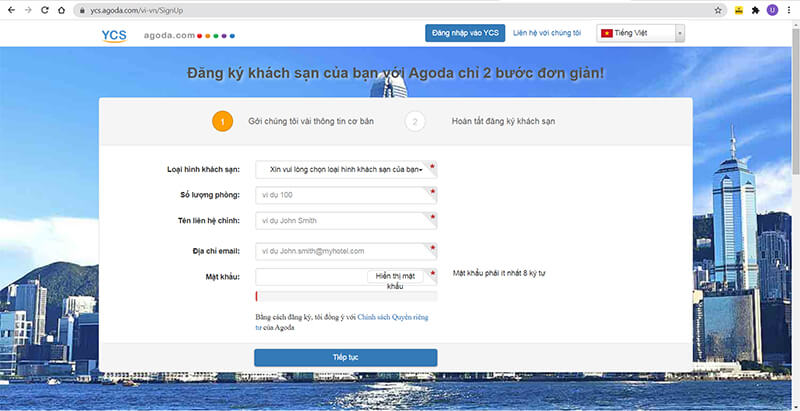The width and height of the screenshot is (800, 411).
Task: Click the 'Tiếp tục' button
Action: (x=345, y=357)
